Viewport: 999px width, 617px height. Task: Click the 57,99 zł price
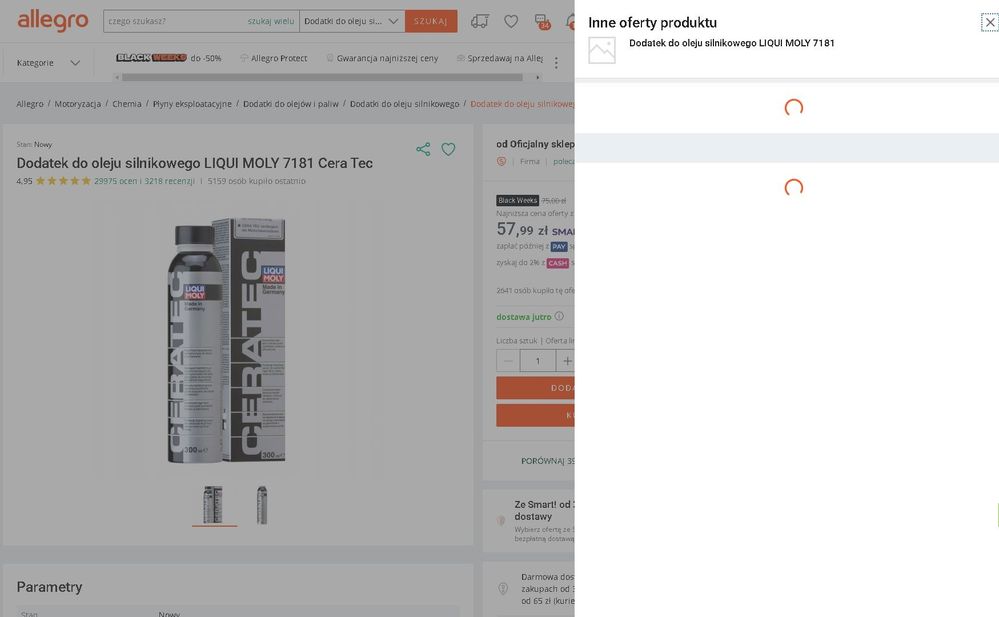522,229
